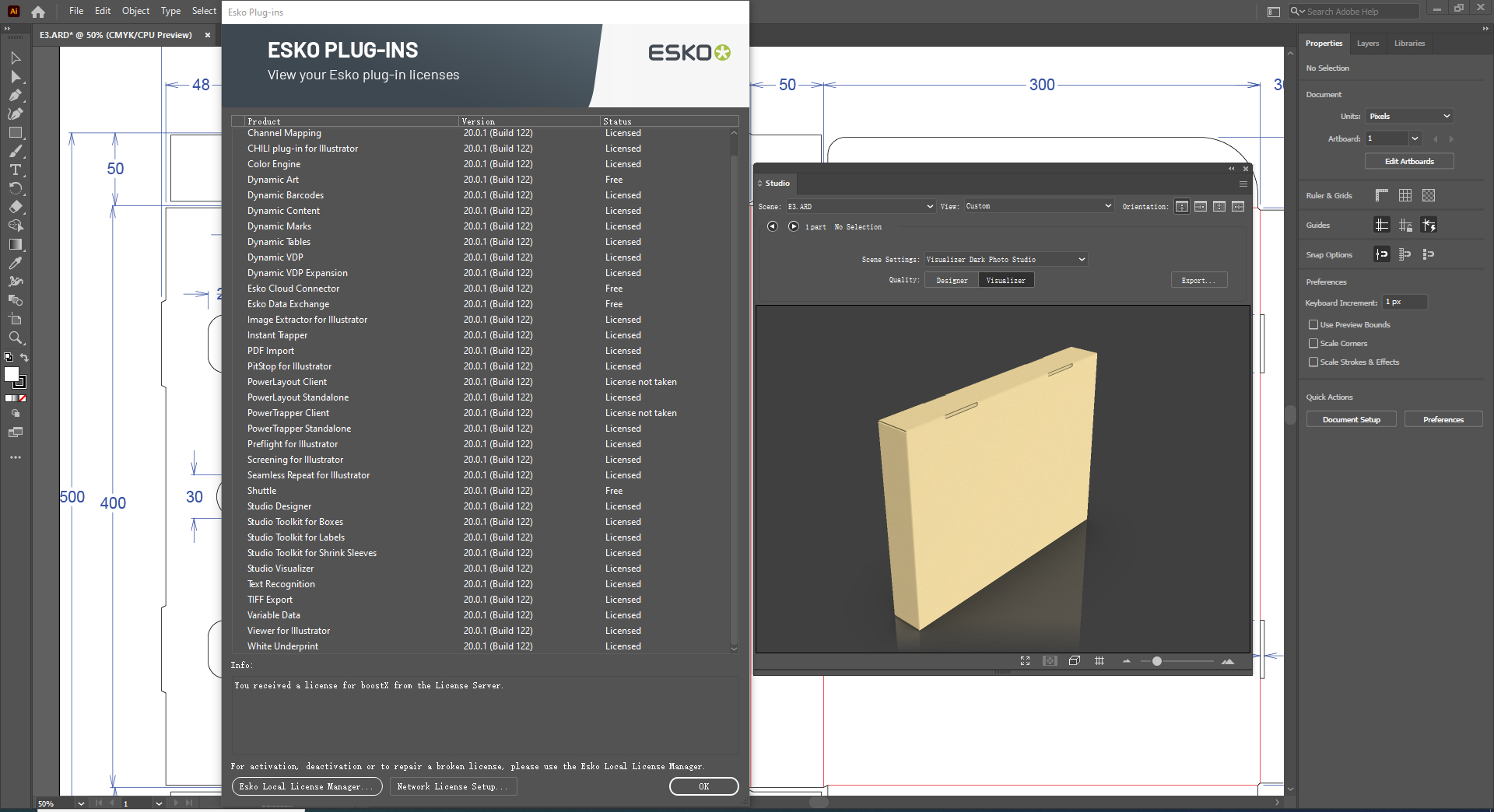Open the zoom level dropdown at 50%
The image size is (1494, 812).
80,803
